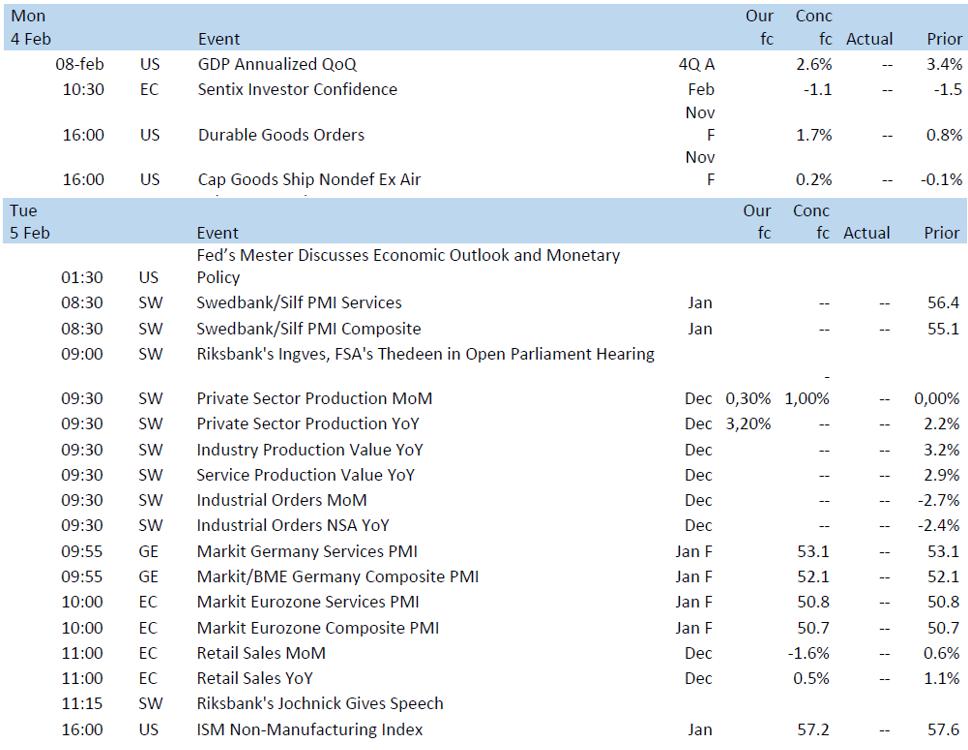The image size is (968, 750).
Task: Click 'Markit Eurozone Services PMI' event
Action: point(307,602)
